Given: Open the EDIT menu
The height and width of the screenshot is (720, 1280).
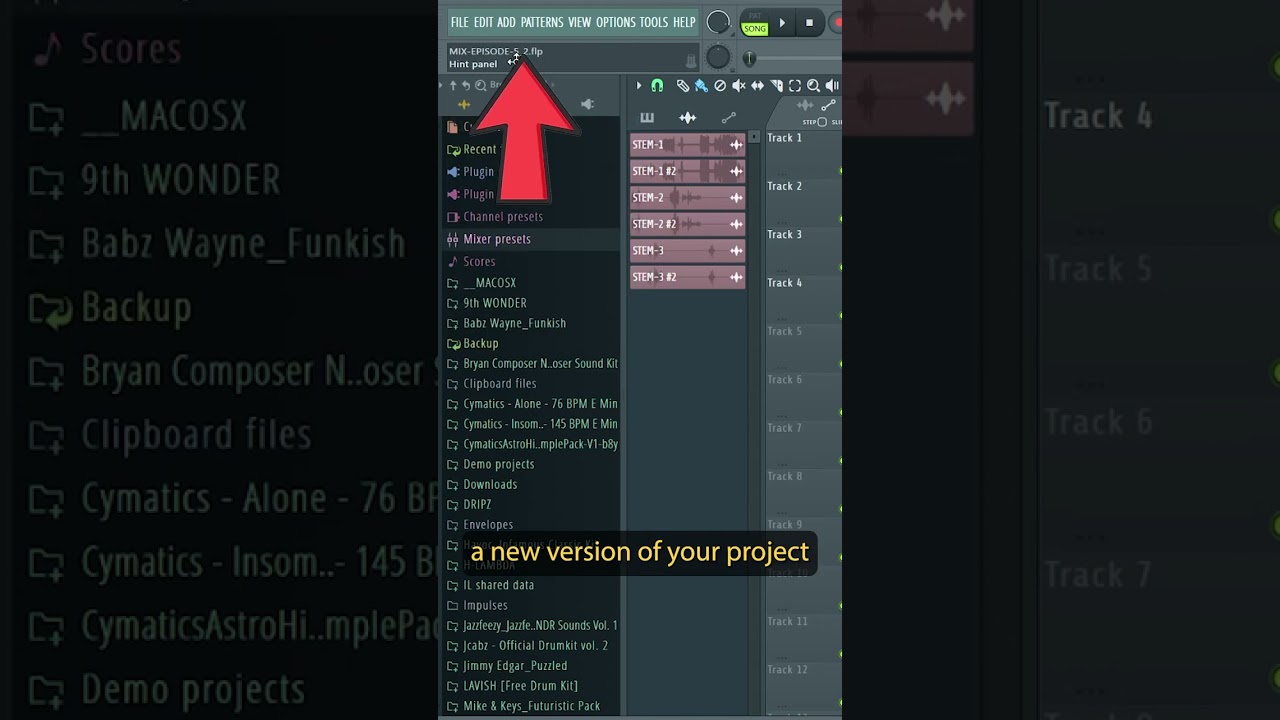Looking at the screenshot, I should 483,22.
